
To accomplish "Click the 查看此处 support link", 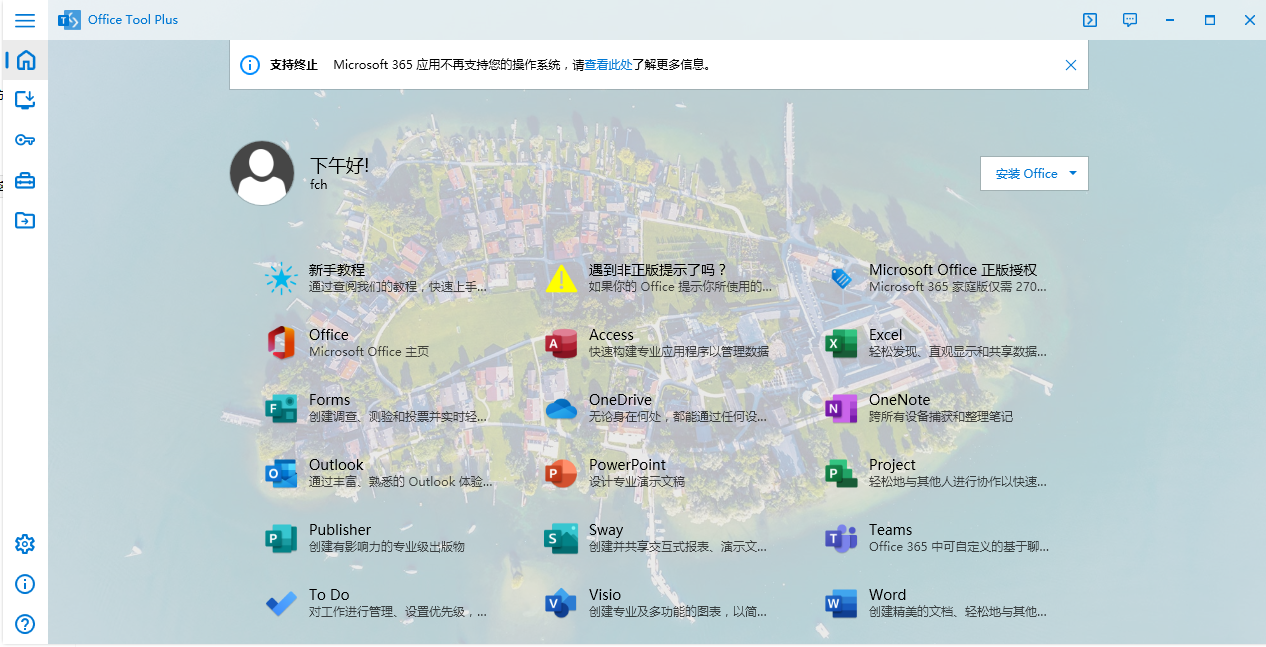I will click(607, 64).
